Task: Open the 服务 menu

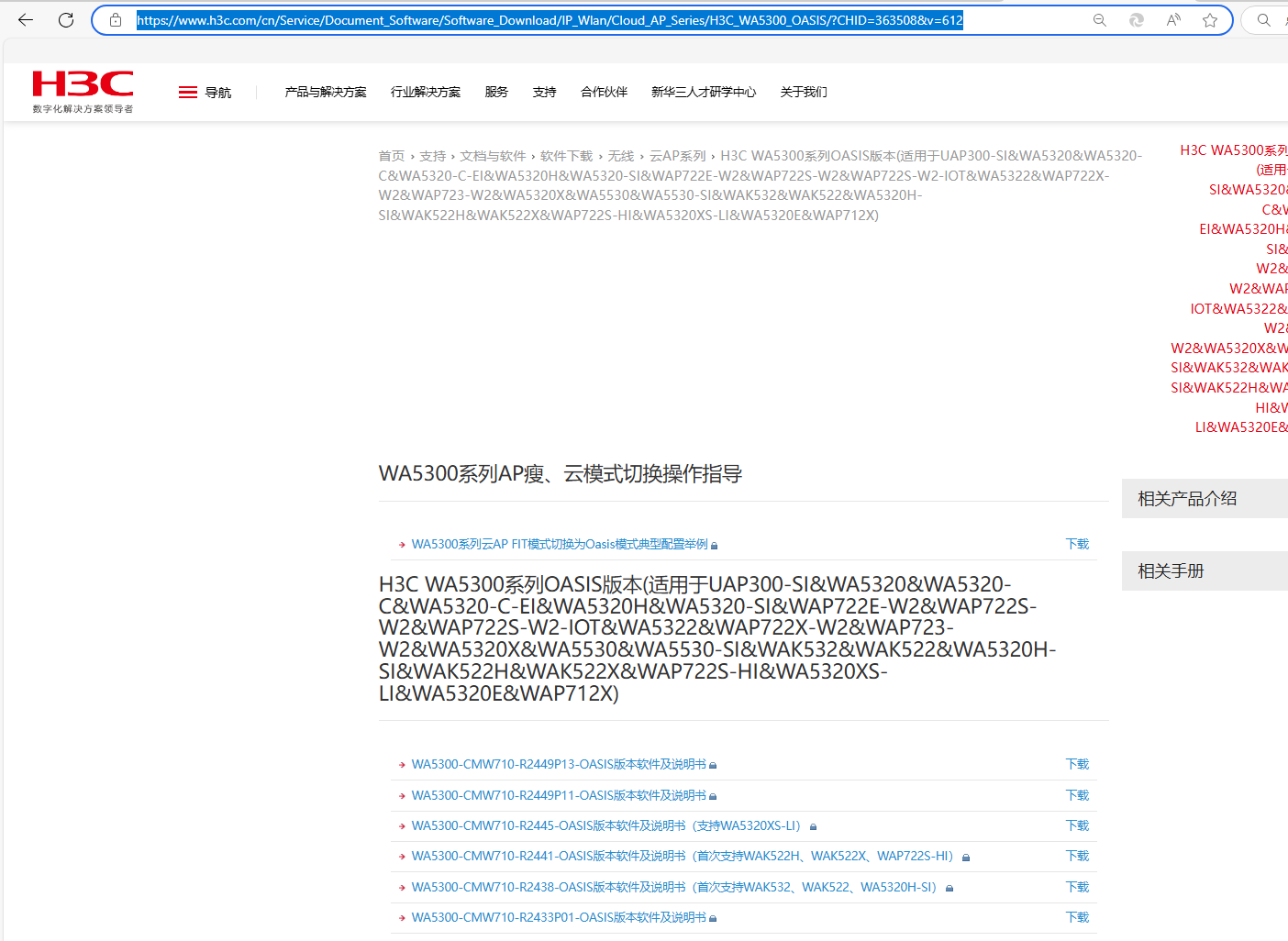Action: pyautogui.click(x=496, y=92)
